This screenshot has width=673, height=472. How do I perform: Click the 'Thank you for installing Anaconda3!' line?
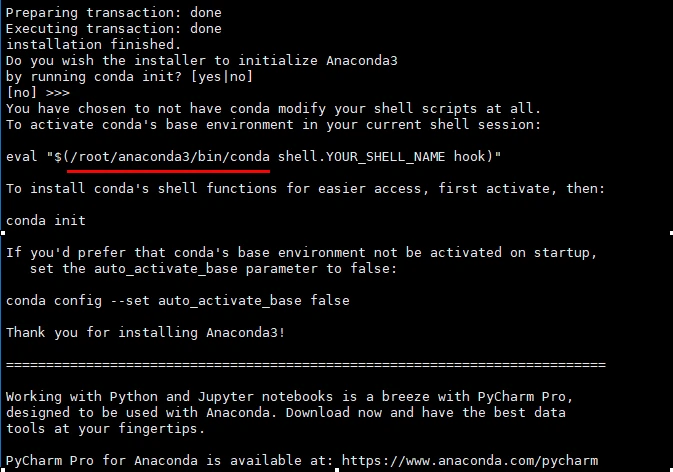pyautogui.click(x=146, y=333)
